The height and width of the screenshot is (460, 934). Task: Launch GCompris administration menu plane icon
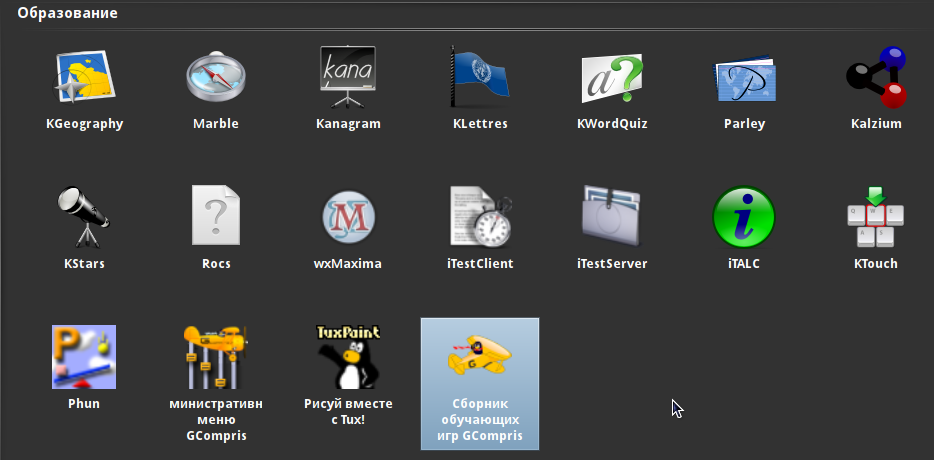(x=216, y=356)
